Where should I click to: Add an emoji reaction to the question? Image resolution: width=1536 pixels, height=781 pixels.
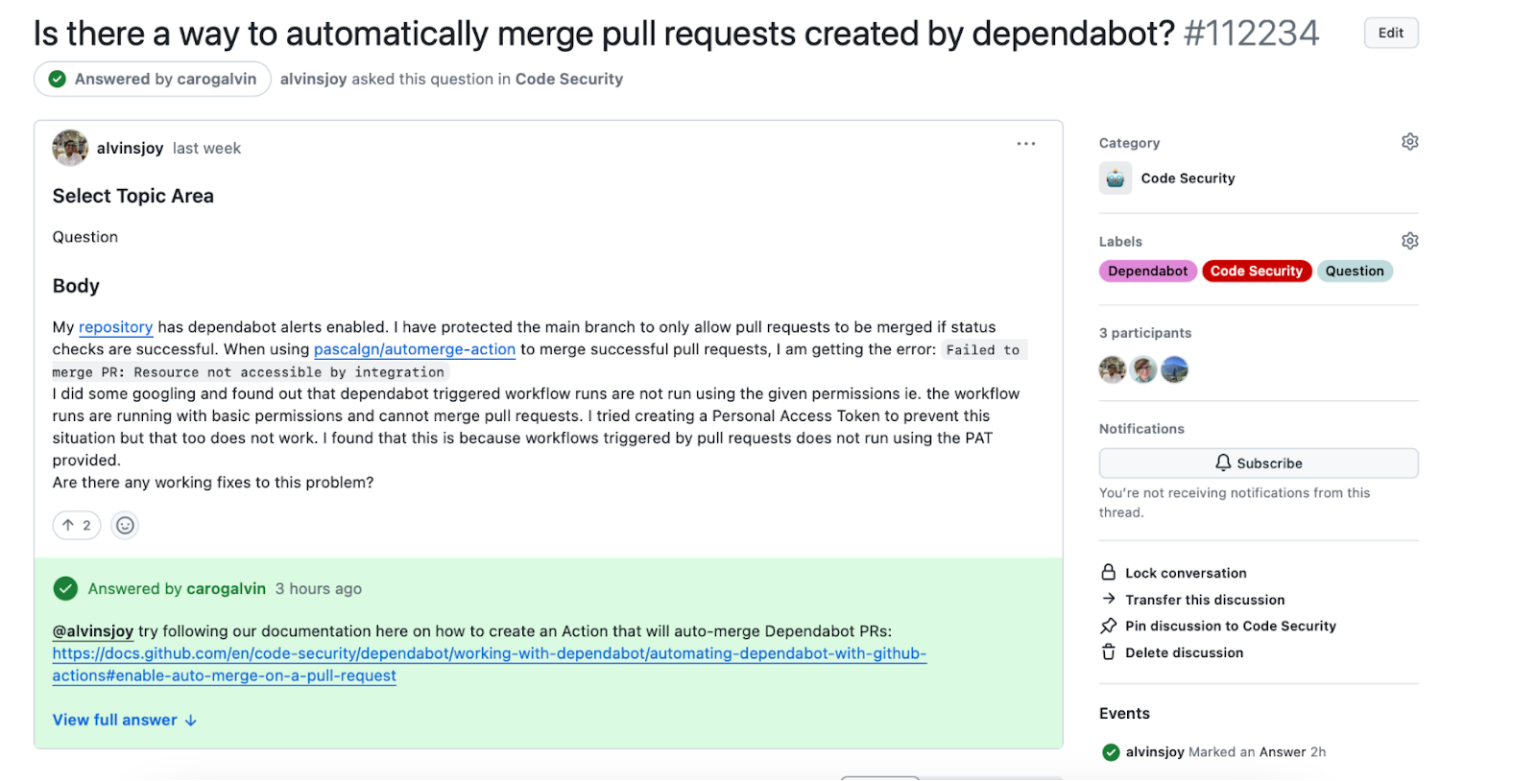click(123, 524)
